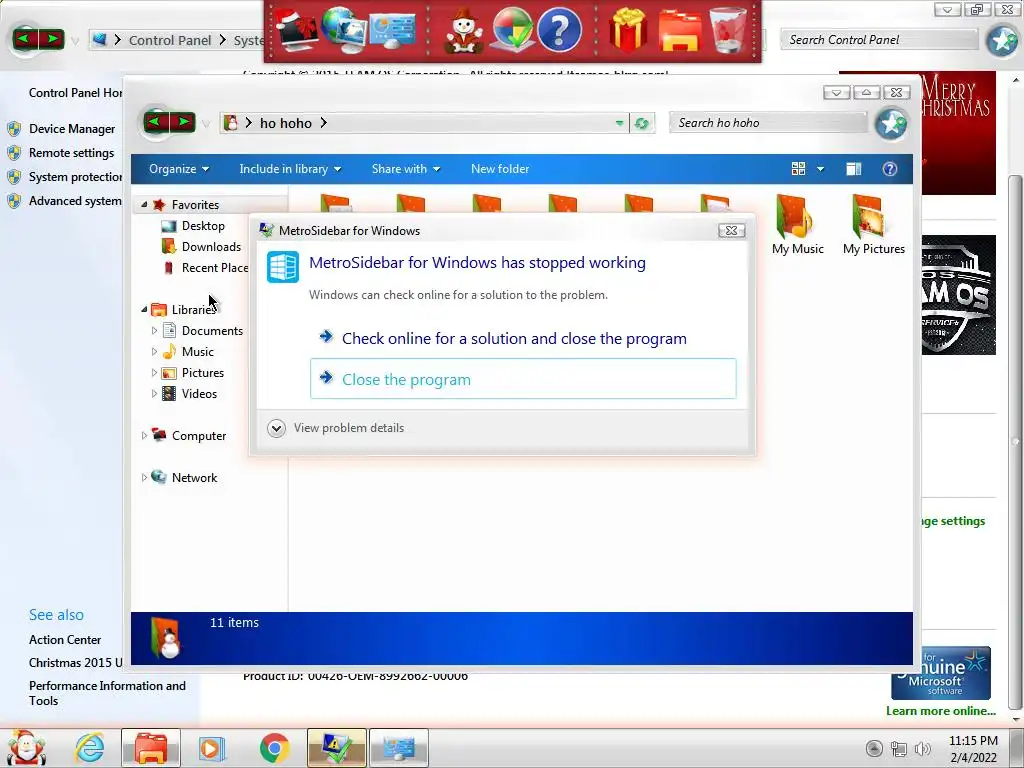1024x768 pixels.
Task: Open Advanced system settings link
Action: pyautogui.click(x=75, y=201)
